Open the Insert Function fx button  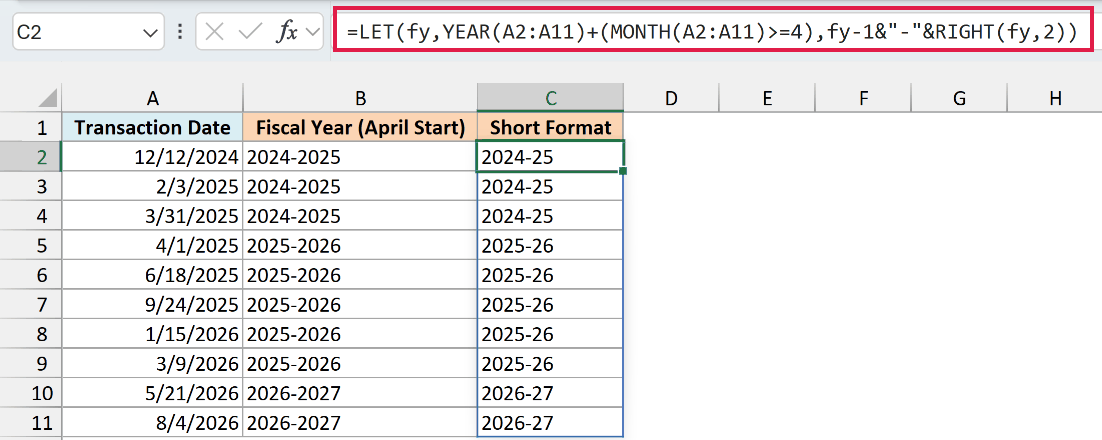coord(288,32)
